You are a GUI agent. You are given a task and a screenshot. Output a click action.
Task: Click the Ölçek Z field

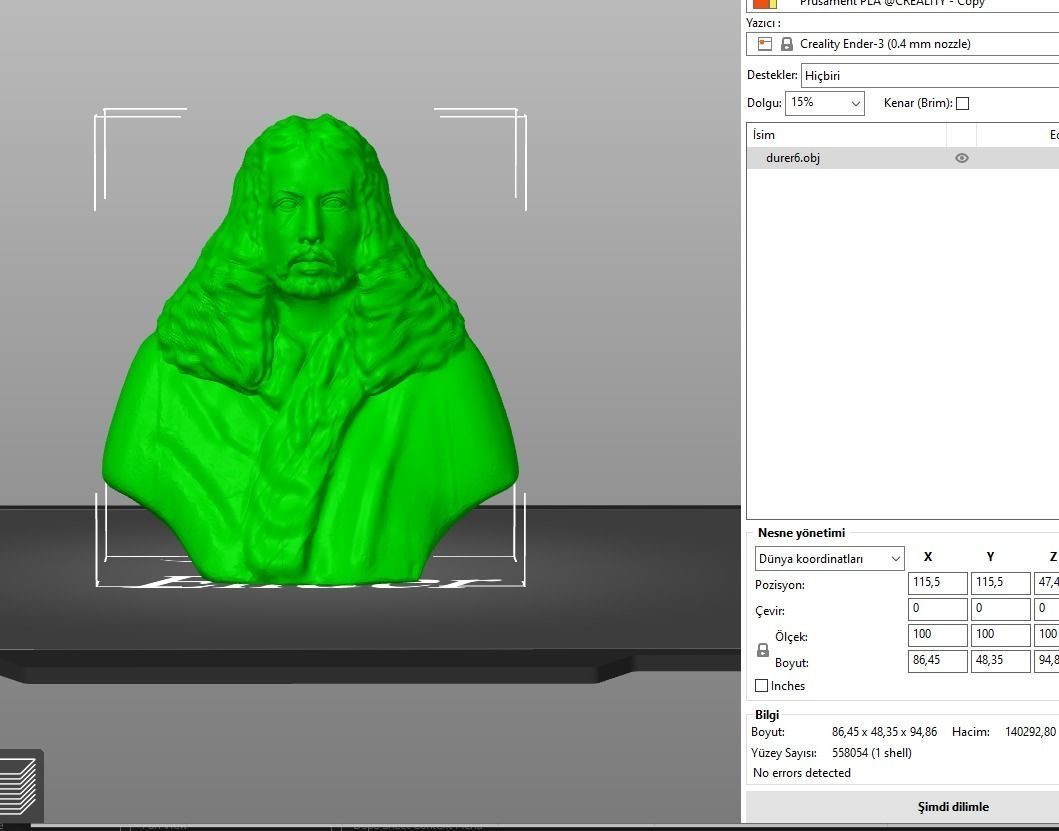pos(1046,635)
